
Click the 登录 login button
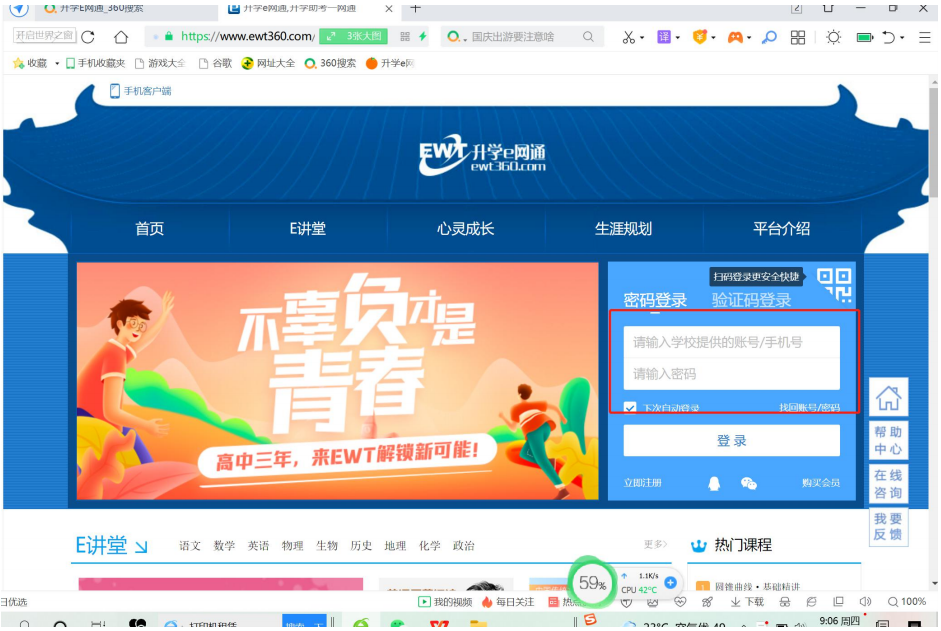(x=732, y=441)
